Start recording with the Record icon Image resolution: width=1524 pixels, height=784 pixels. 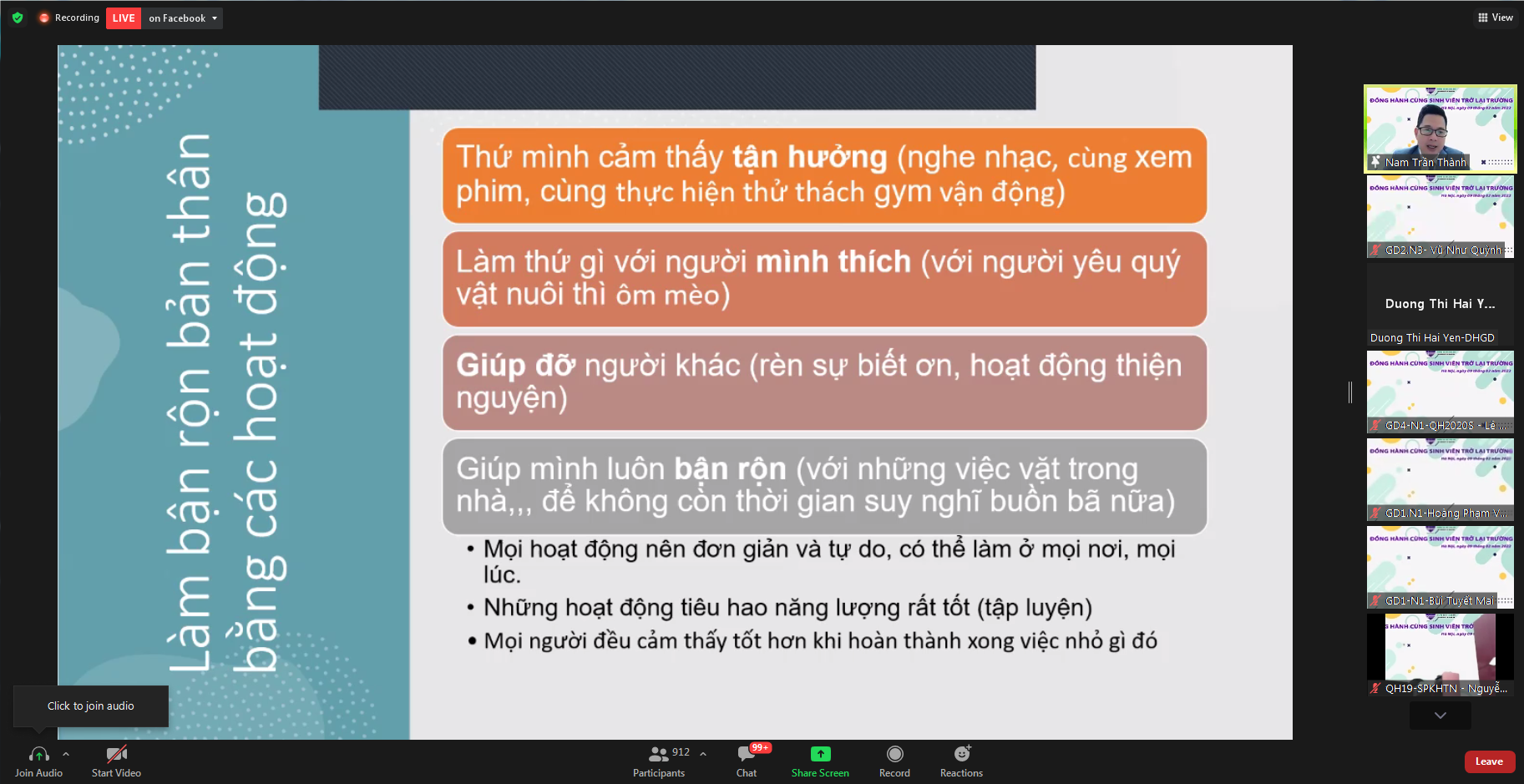pyautogui.click(x=894, y=754)
